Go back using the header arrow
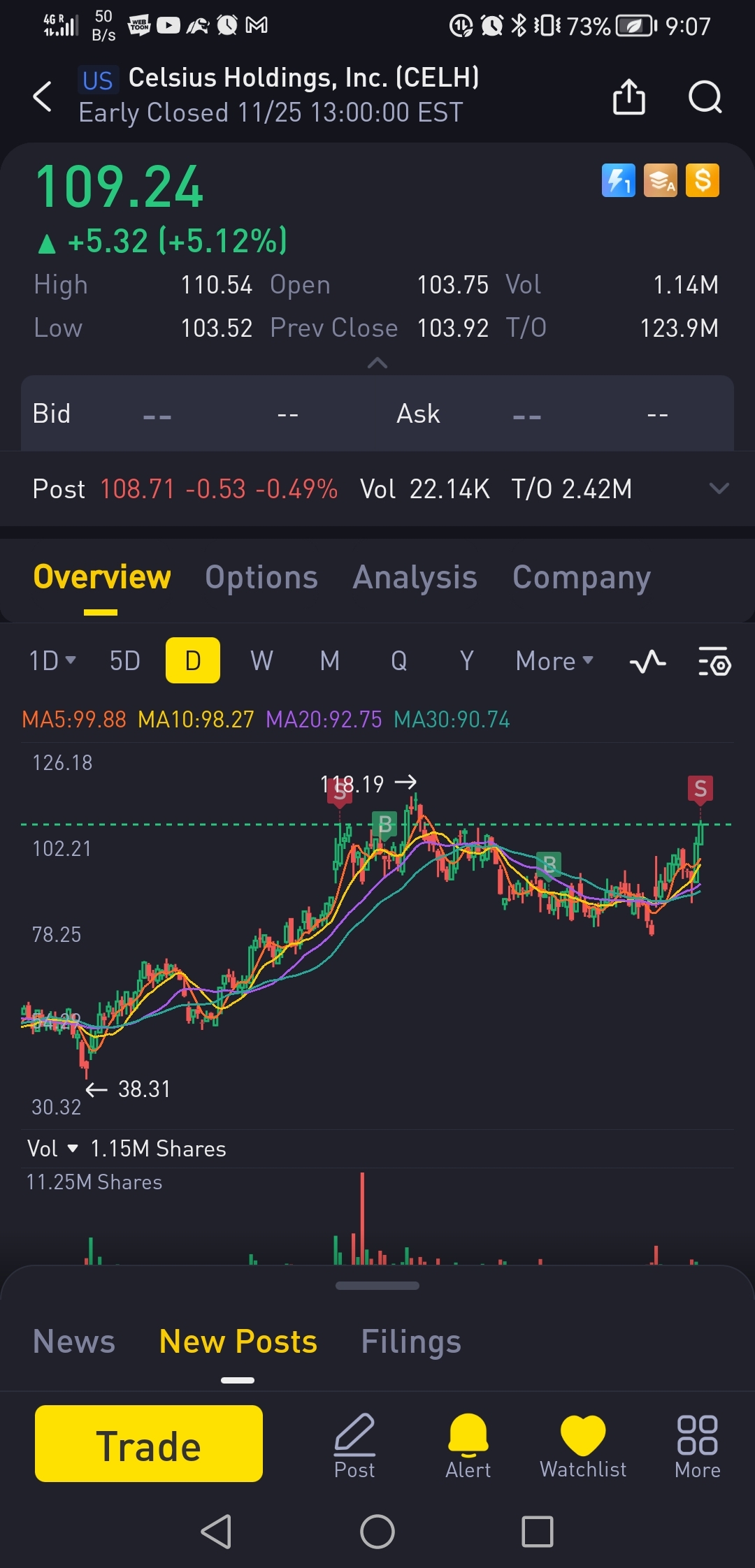The image size is (755, 1568). point(43,96)
